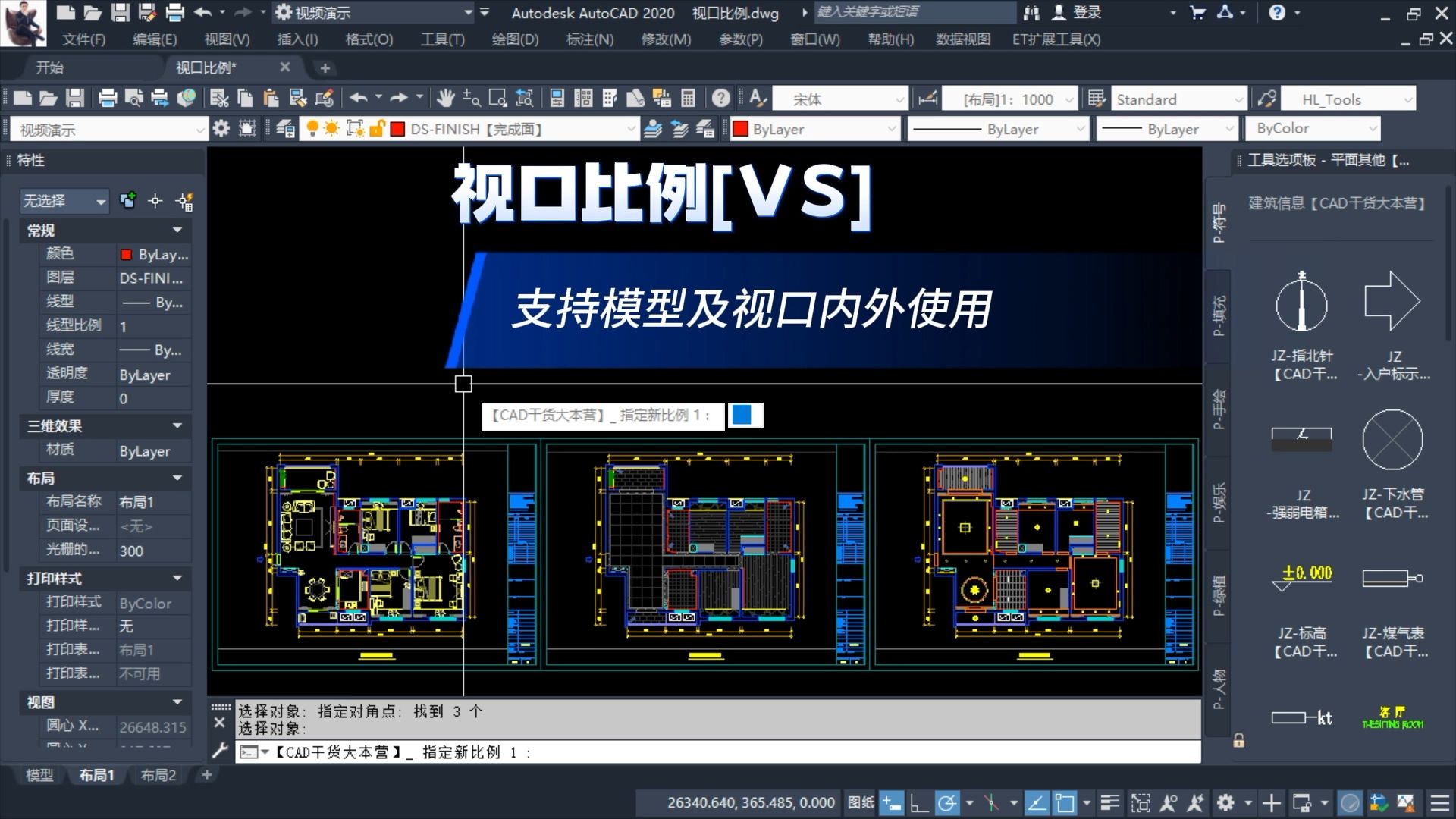Click the Copy to Clipboard icon
The width and height of the screenshot is (1456, 819).
pyautogui.click(x=244, y=99)
